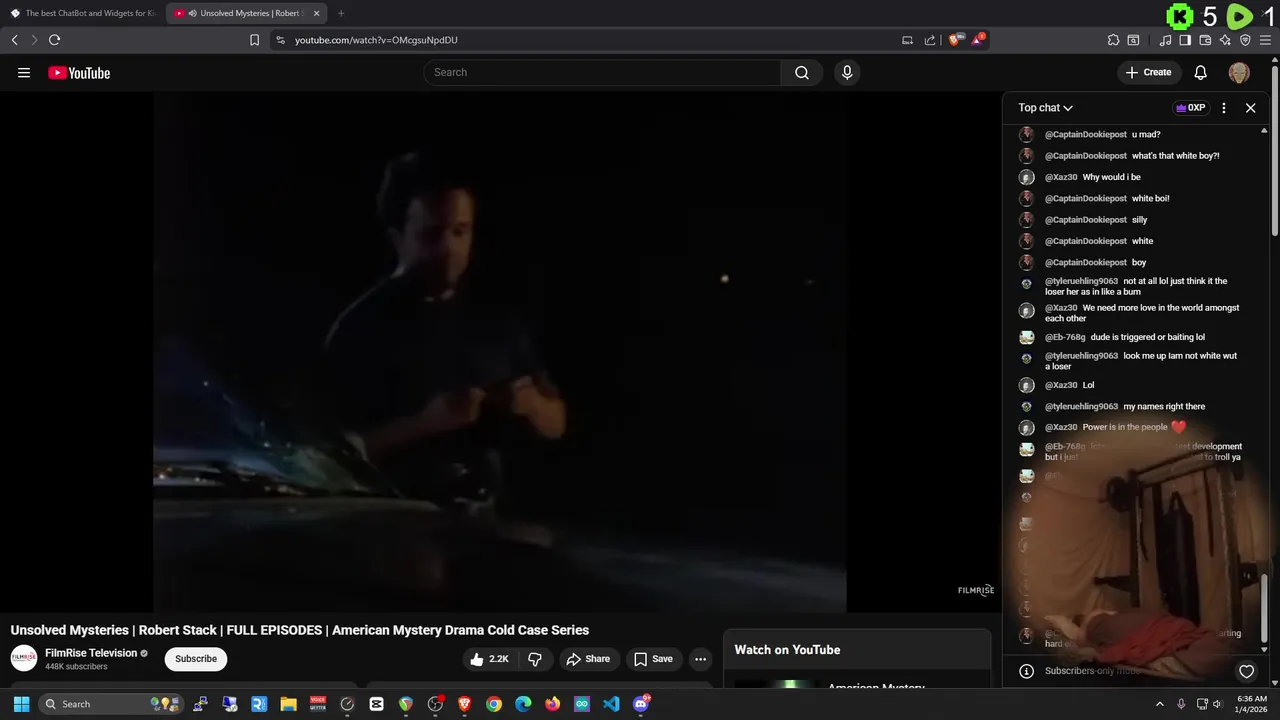Switch to the ChatBot and Widgets tab

pos(82,13)
